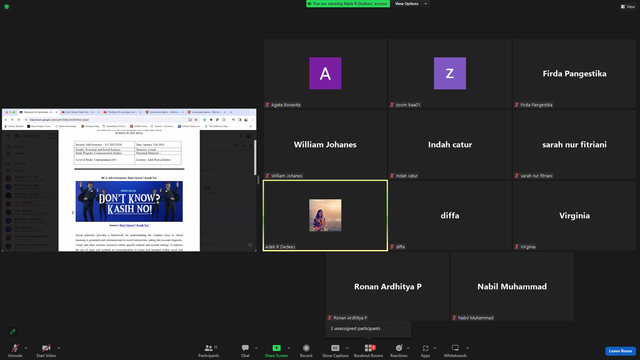The image size is (640, 360).
Task: Expand chat options caret beside Chat
Action: [x=256, y=348]
